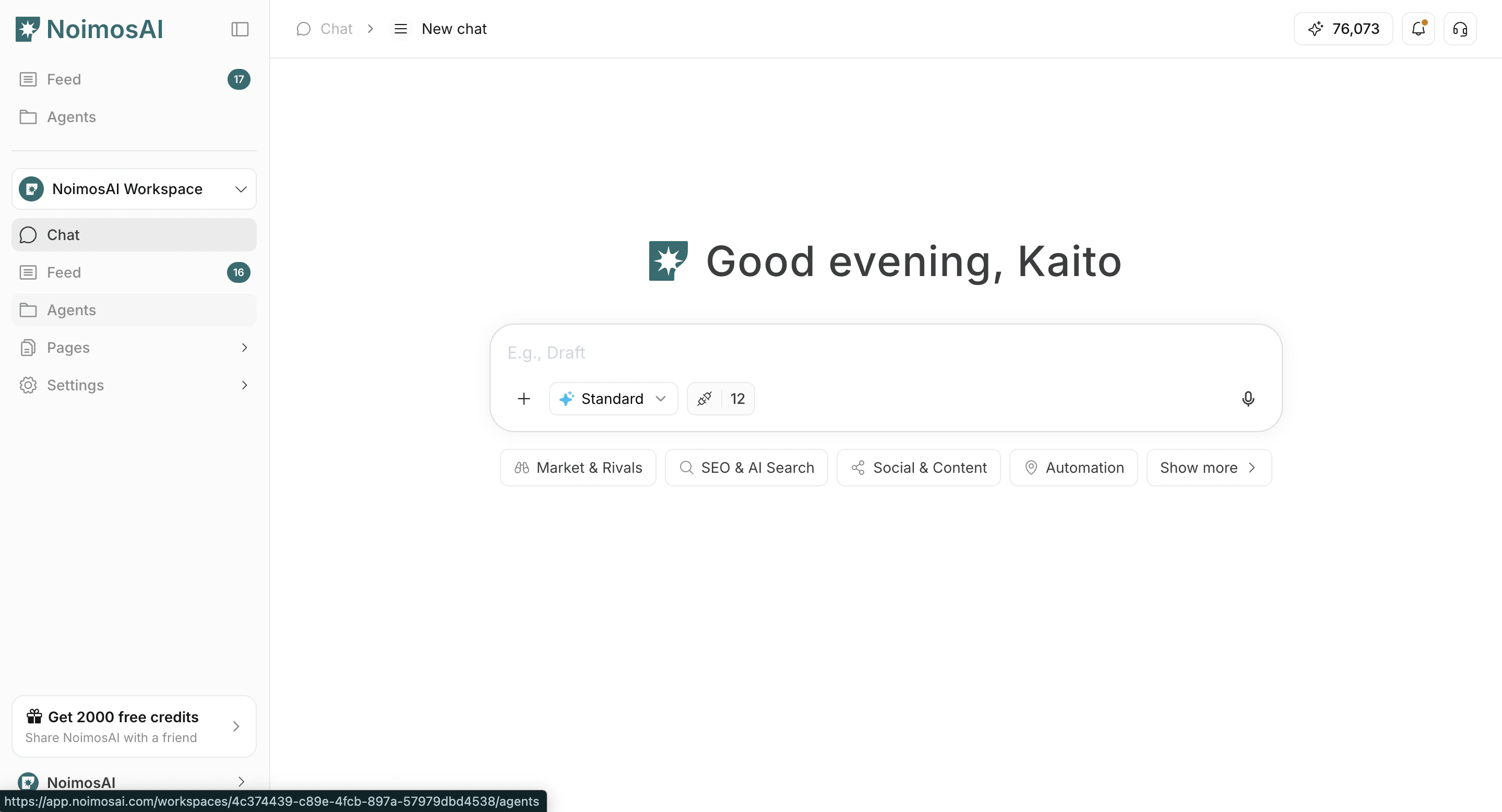The height and width of the screenshot is (812, 1502).
Task: Open notifications via the bell icon
Action: [1418, 29]
